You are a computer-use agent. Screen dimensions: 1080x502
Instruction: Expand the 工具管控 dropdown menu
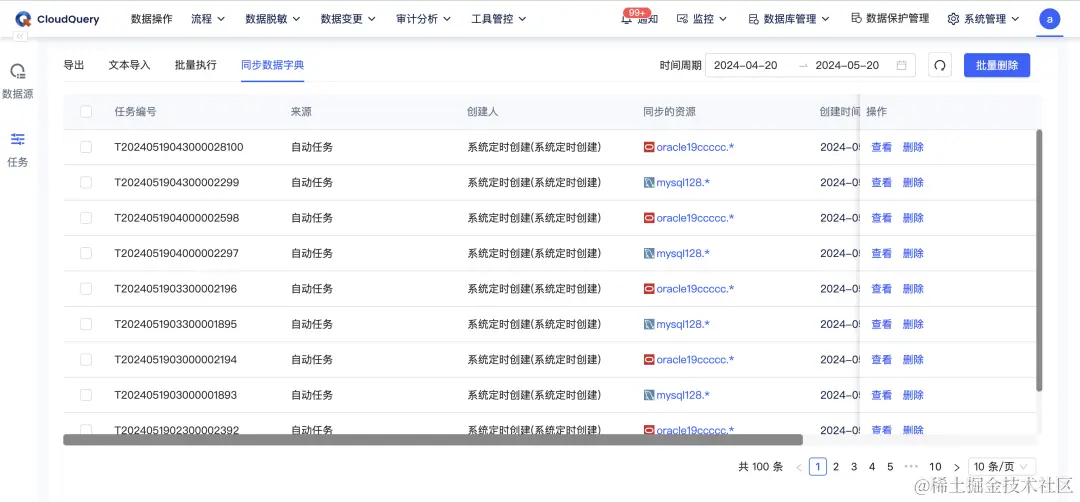(499, 19)
